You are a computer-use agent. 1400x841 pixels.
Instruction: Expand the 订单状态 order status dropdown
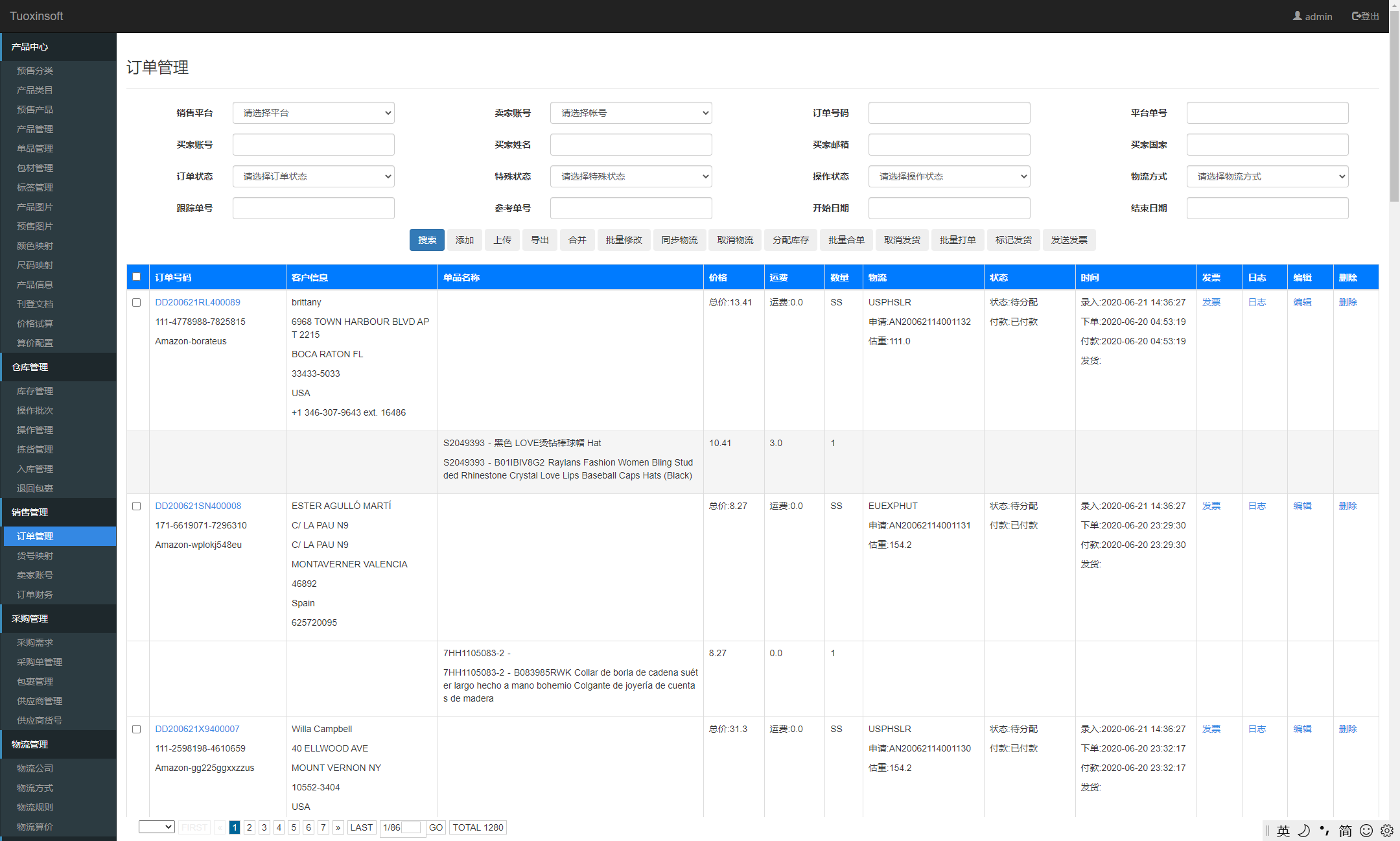point(313,176)
